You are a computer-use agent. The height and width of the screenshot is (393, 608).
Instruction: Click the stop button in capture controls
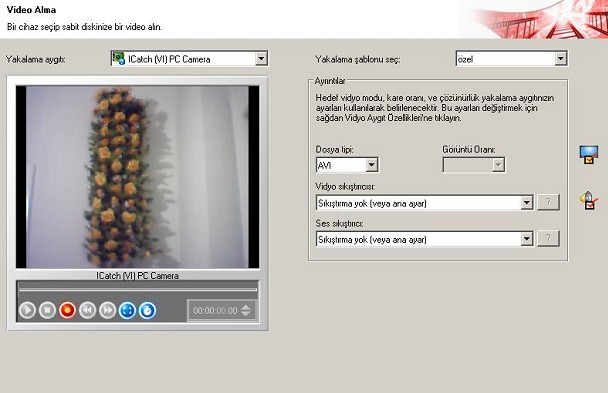click(x=47, y=310)
